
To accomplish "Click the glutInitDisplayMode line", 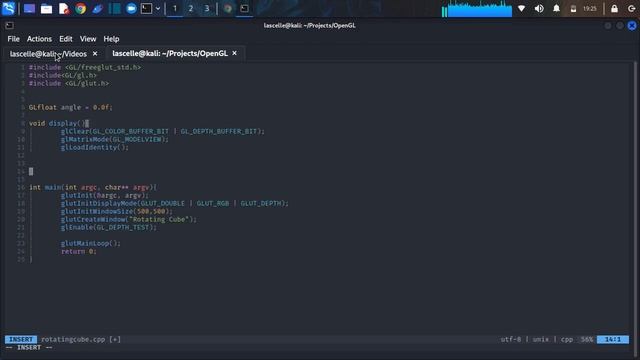I will click(x=175, y=203).
